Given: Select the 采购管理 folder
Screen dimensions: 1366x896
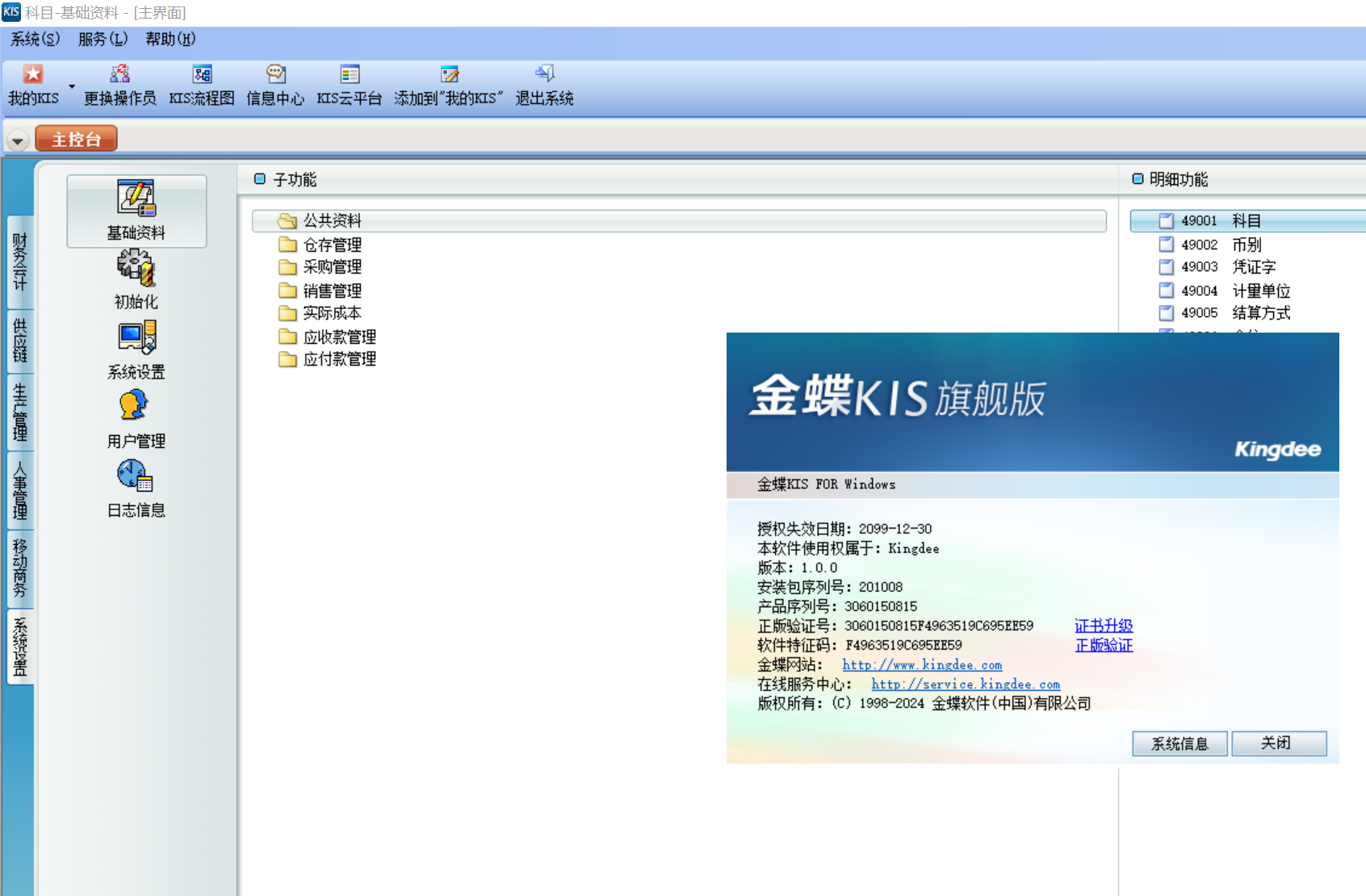Looking at the screenshot, I should pyautogui.click(x=321, y=267).
